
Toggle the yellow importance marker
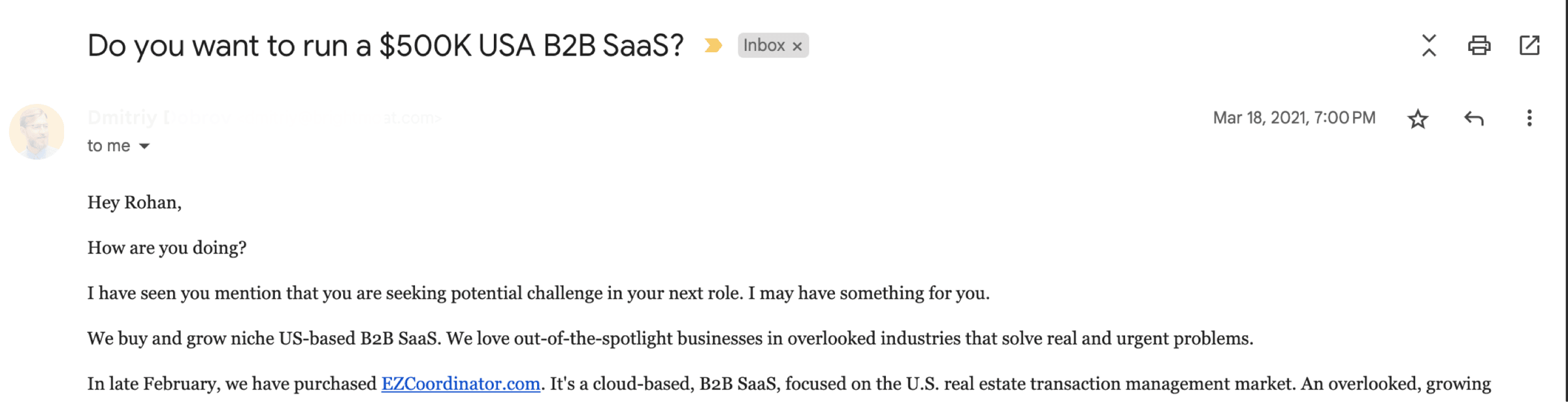pos(713,46)
